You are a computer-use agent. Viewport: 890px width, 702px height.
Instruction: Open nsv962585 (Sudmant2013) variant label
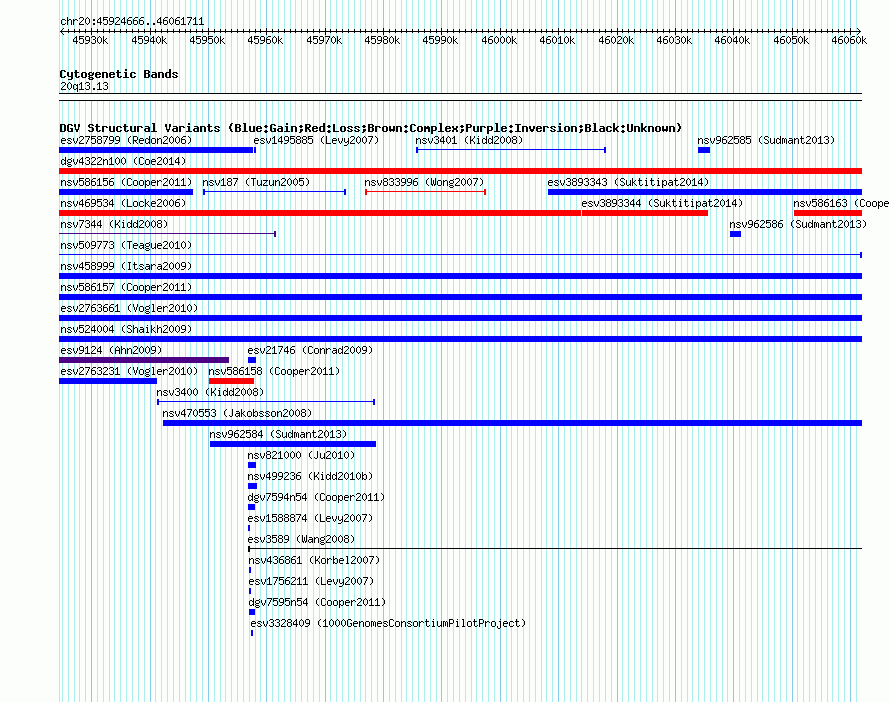[x=766, y=140]
